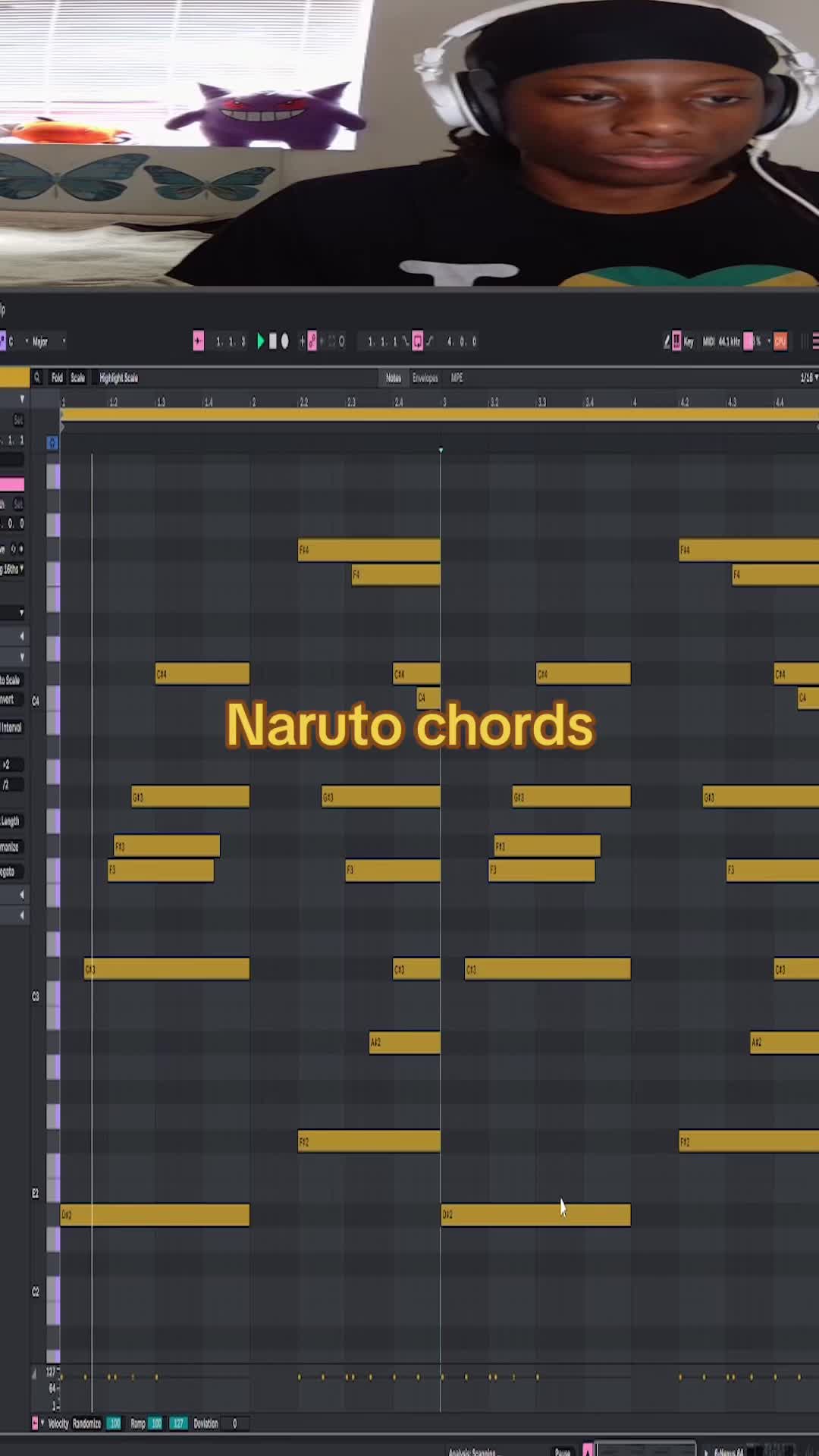Image resolution: width=819 pixels, height=1456 pixels.
Task: Click the pink clip color swatch
Action: 12,485
